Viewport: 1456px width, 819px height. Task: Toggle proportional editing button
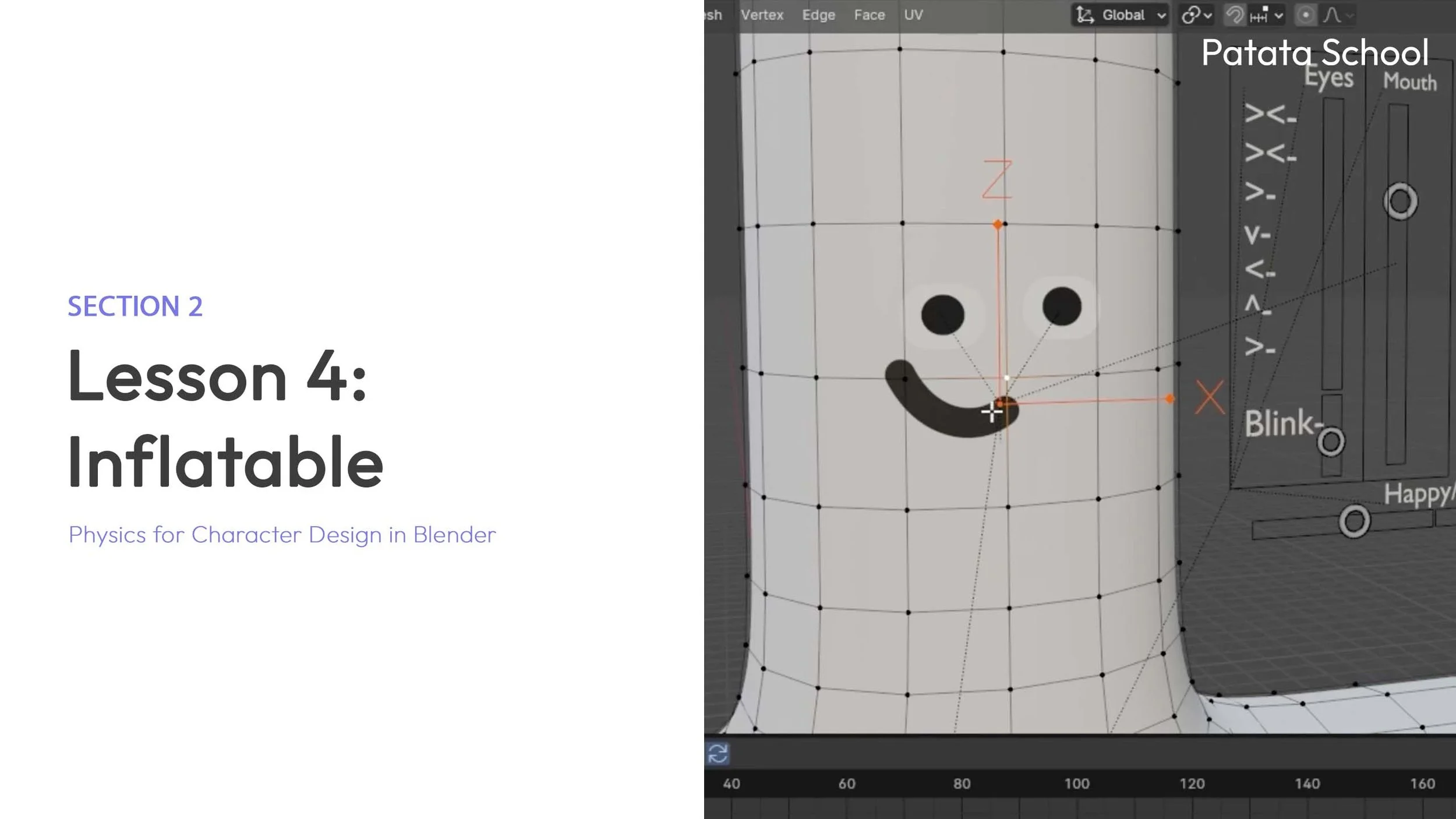click(1305, 15)
